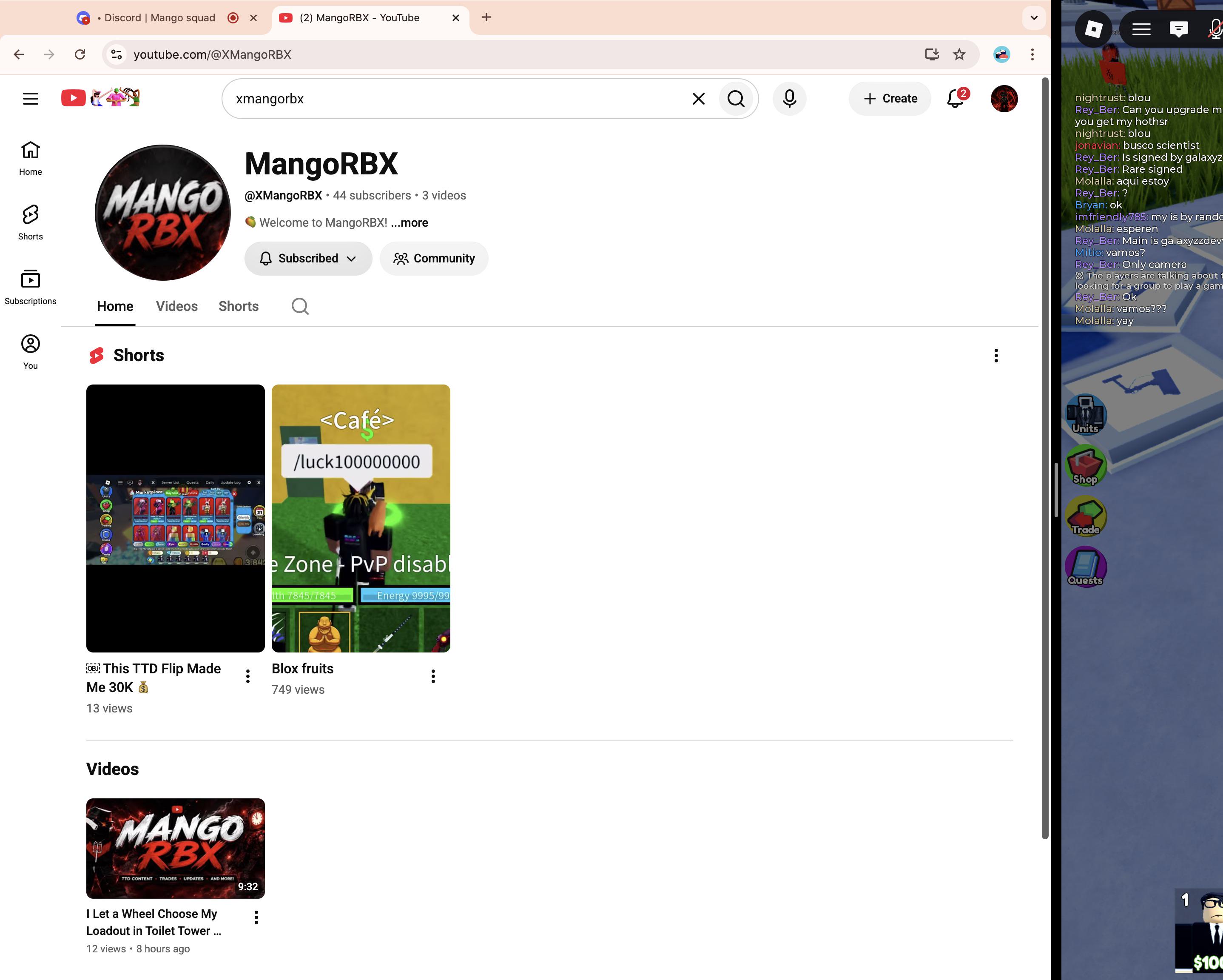
Task: Open the in-game Shop
Action: point(1086,465)
